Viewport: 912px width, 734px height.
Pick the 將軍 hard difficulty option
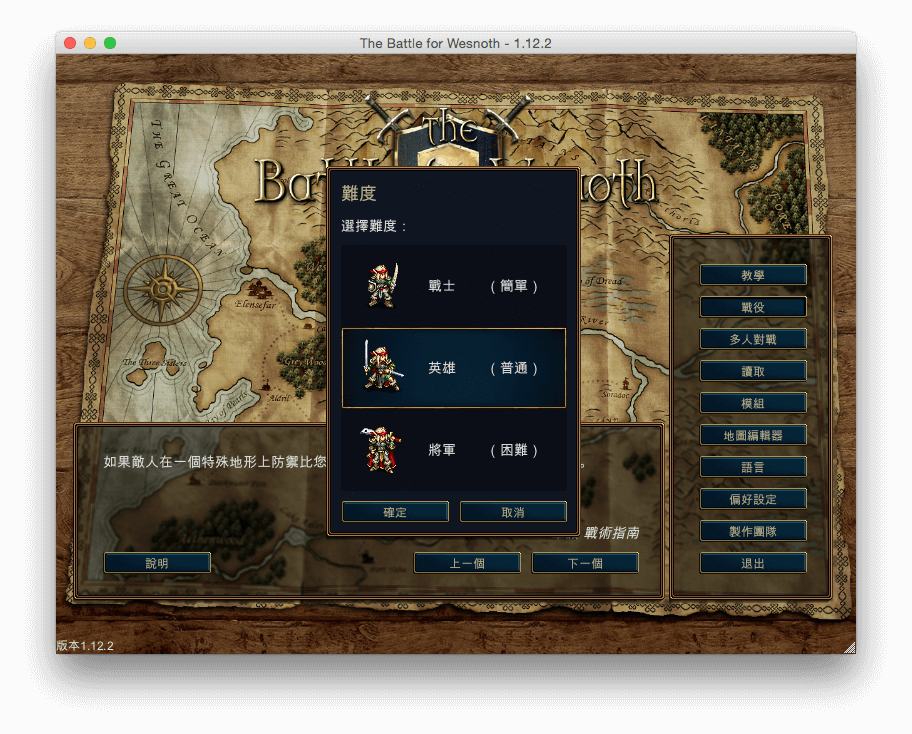454,450
